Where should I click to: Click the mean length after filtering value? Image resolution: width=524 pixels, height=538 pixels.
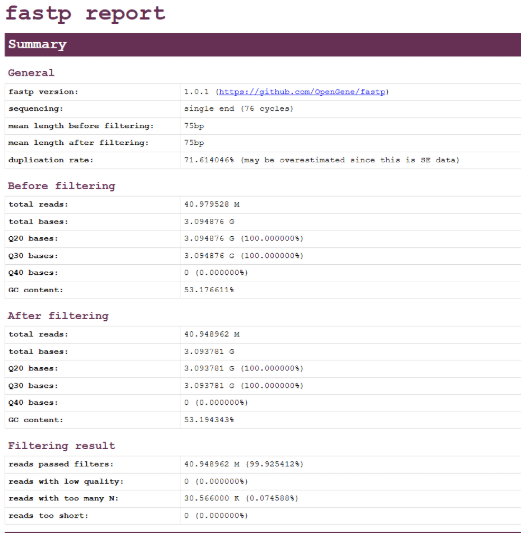(194, 143)
